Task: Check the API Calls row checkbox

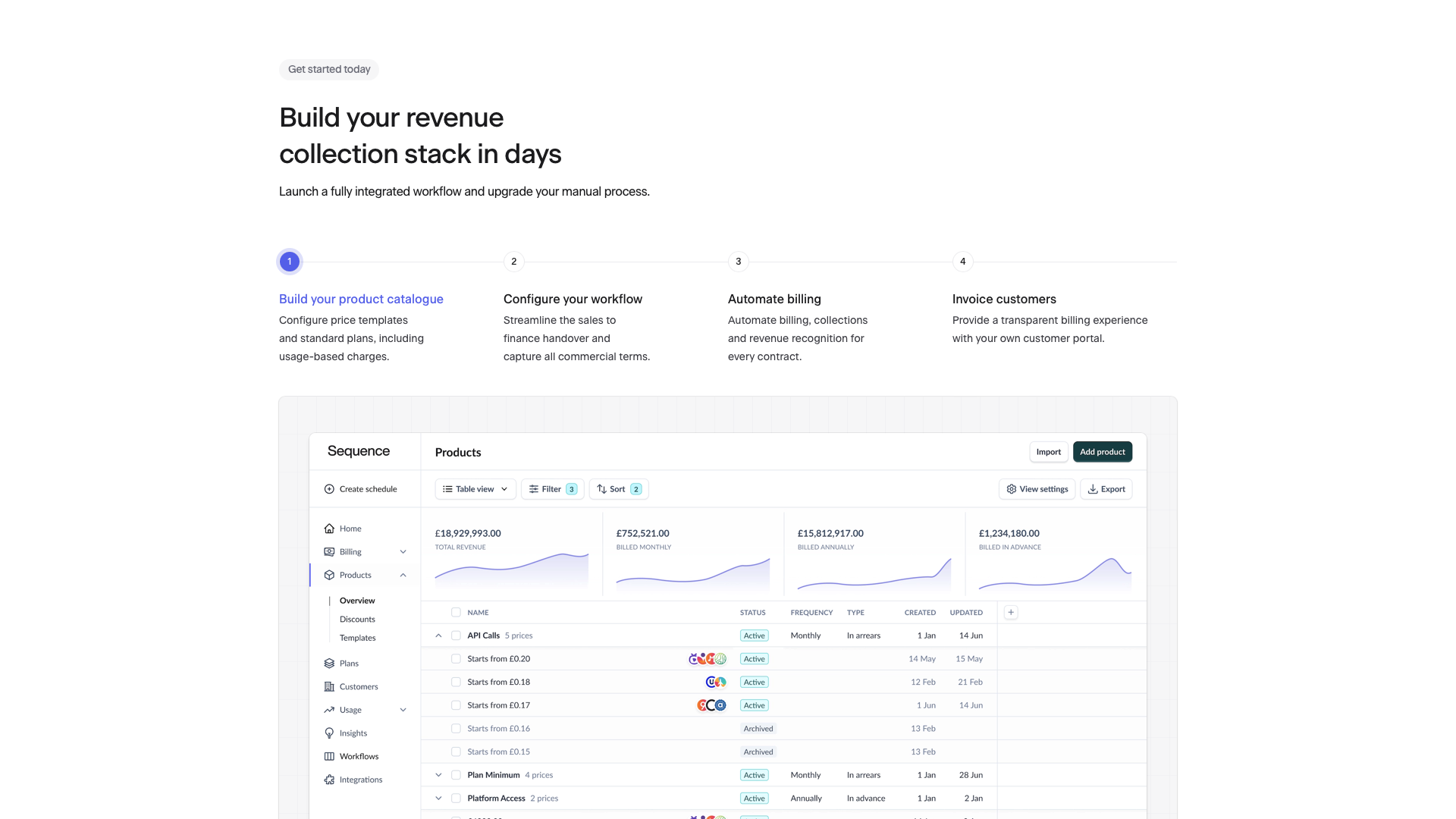Action: point(456,635)
